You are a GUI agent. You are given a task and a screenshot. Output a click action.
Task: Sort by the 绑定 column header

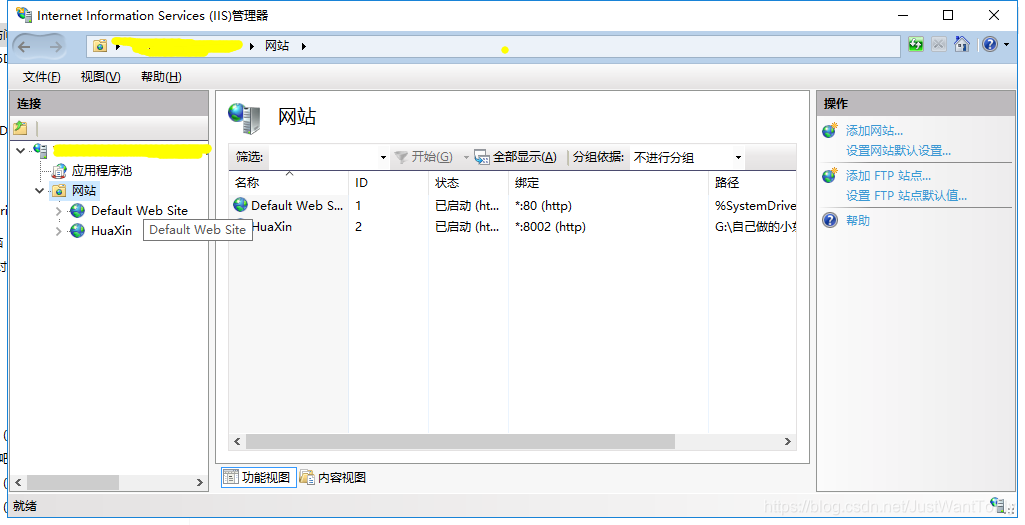click(608, 182)
